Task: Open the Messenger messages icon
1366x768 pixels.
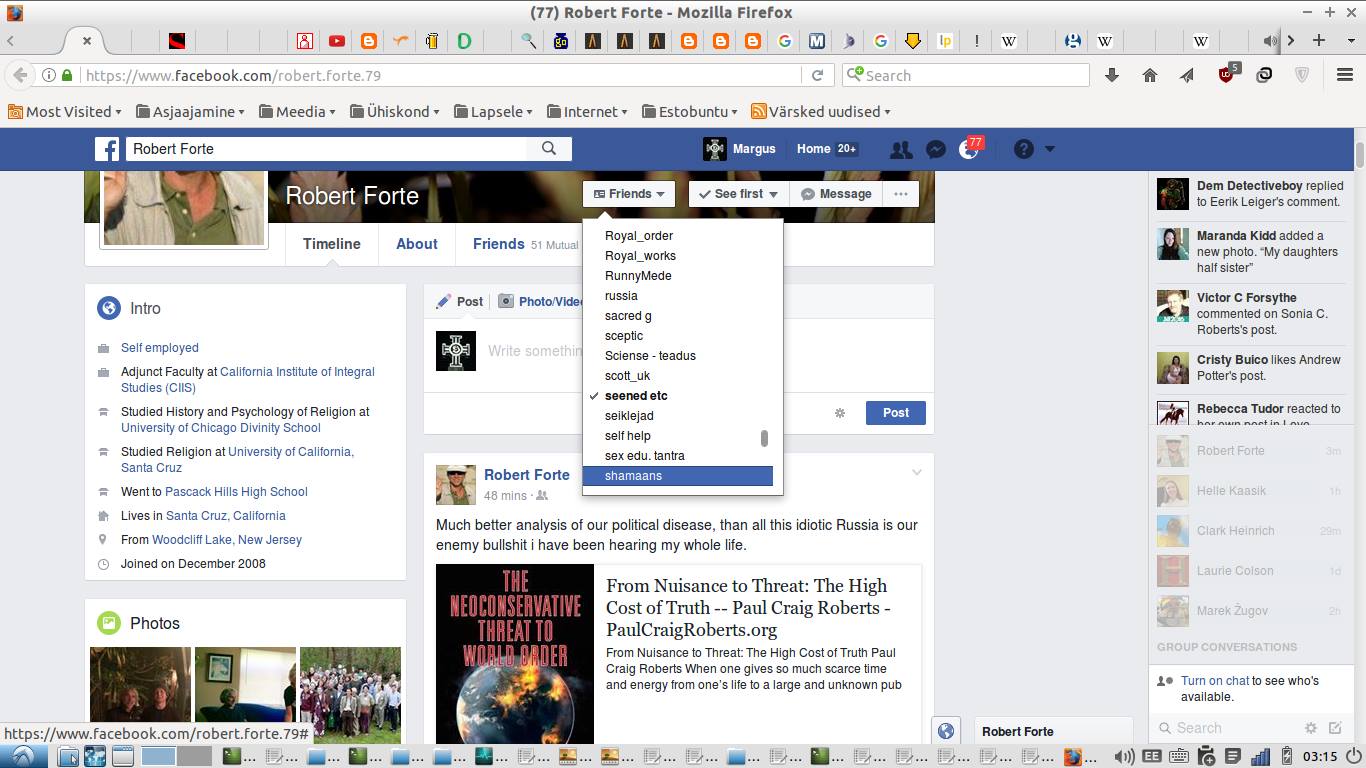Action: 936,149
